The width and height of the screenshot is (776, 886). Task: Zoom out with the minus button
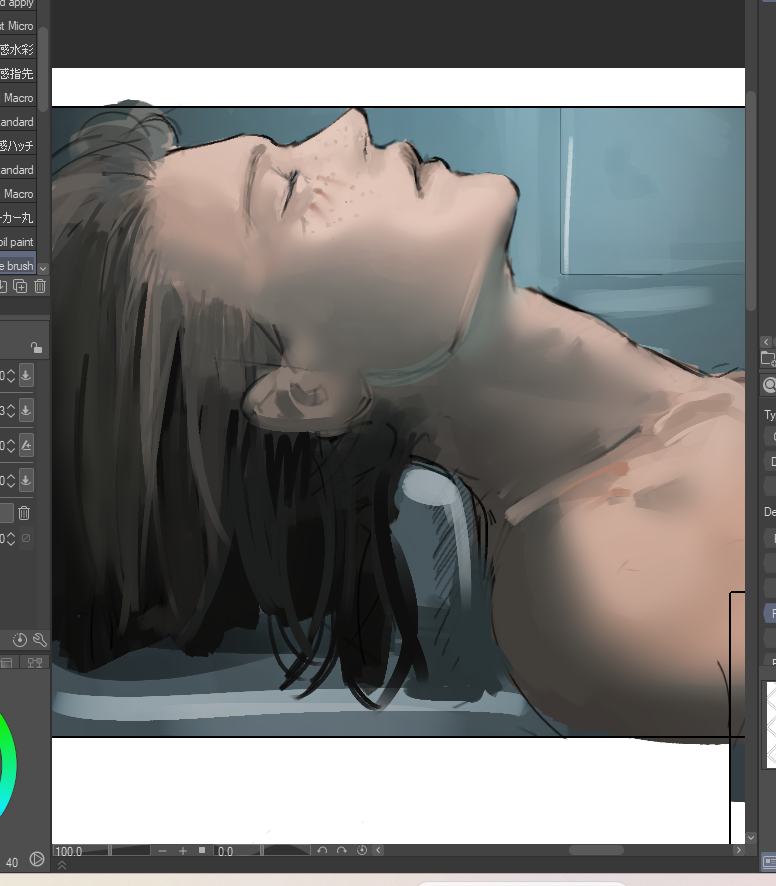click(x=162, y=850)
